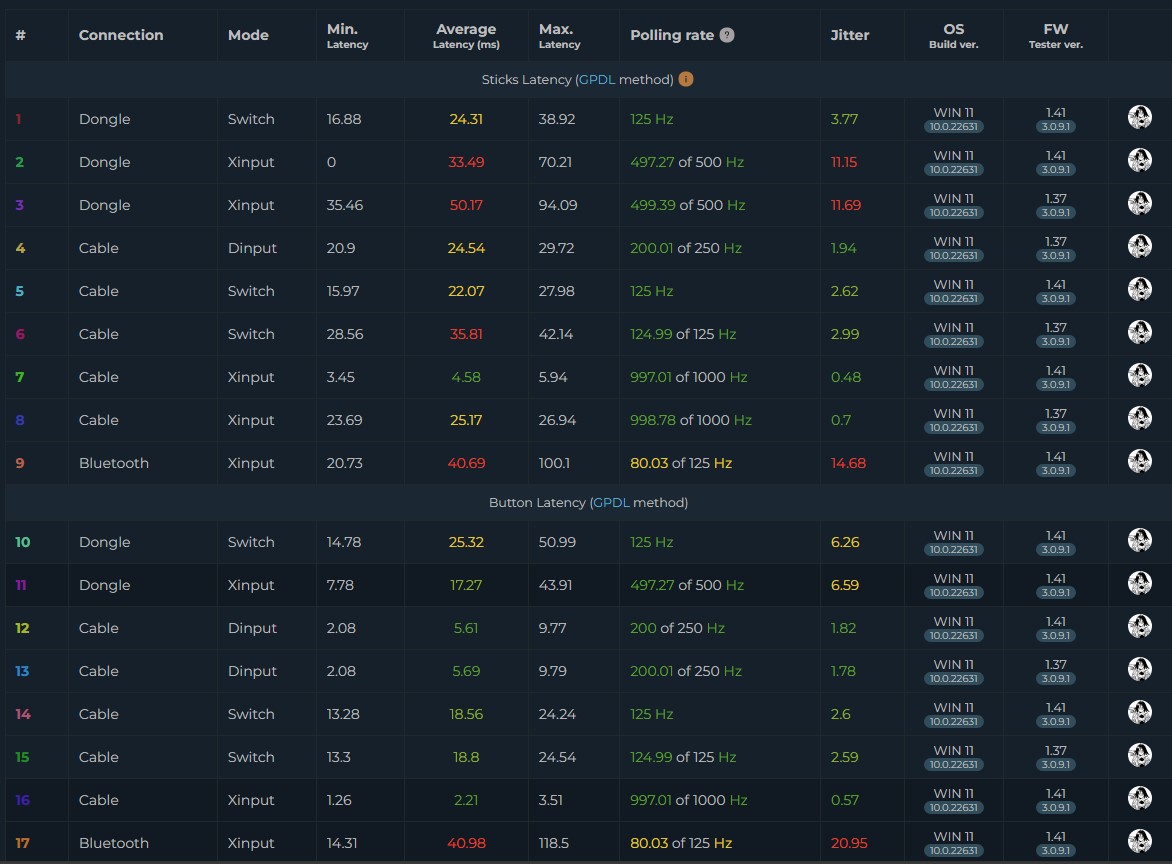
Task: Click jitter value 0.48
Action: [x=845, y=377]
